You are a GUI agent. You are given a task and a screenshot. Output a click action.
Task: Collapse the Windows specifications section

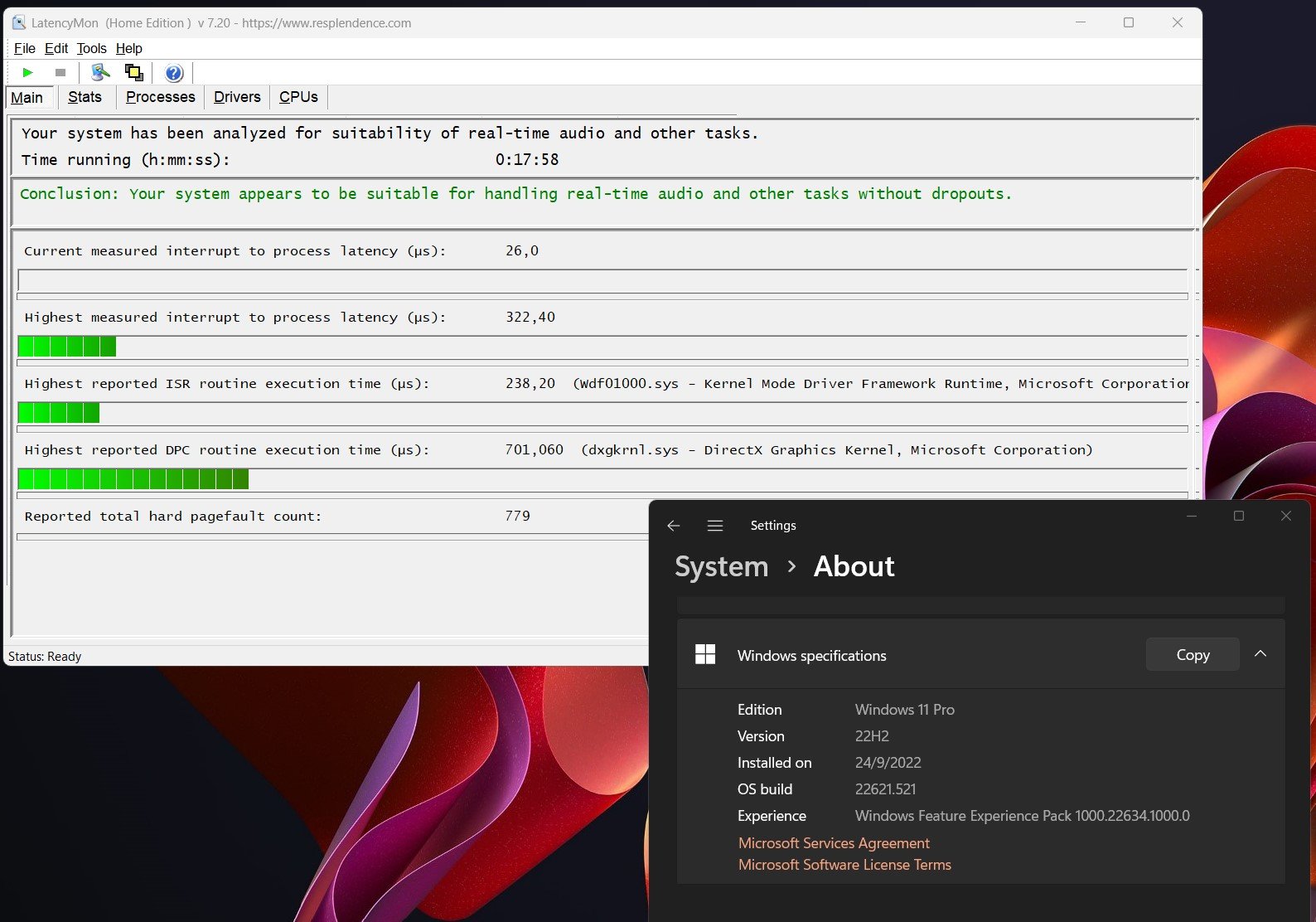click(x=1260, y=654)
